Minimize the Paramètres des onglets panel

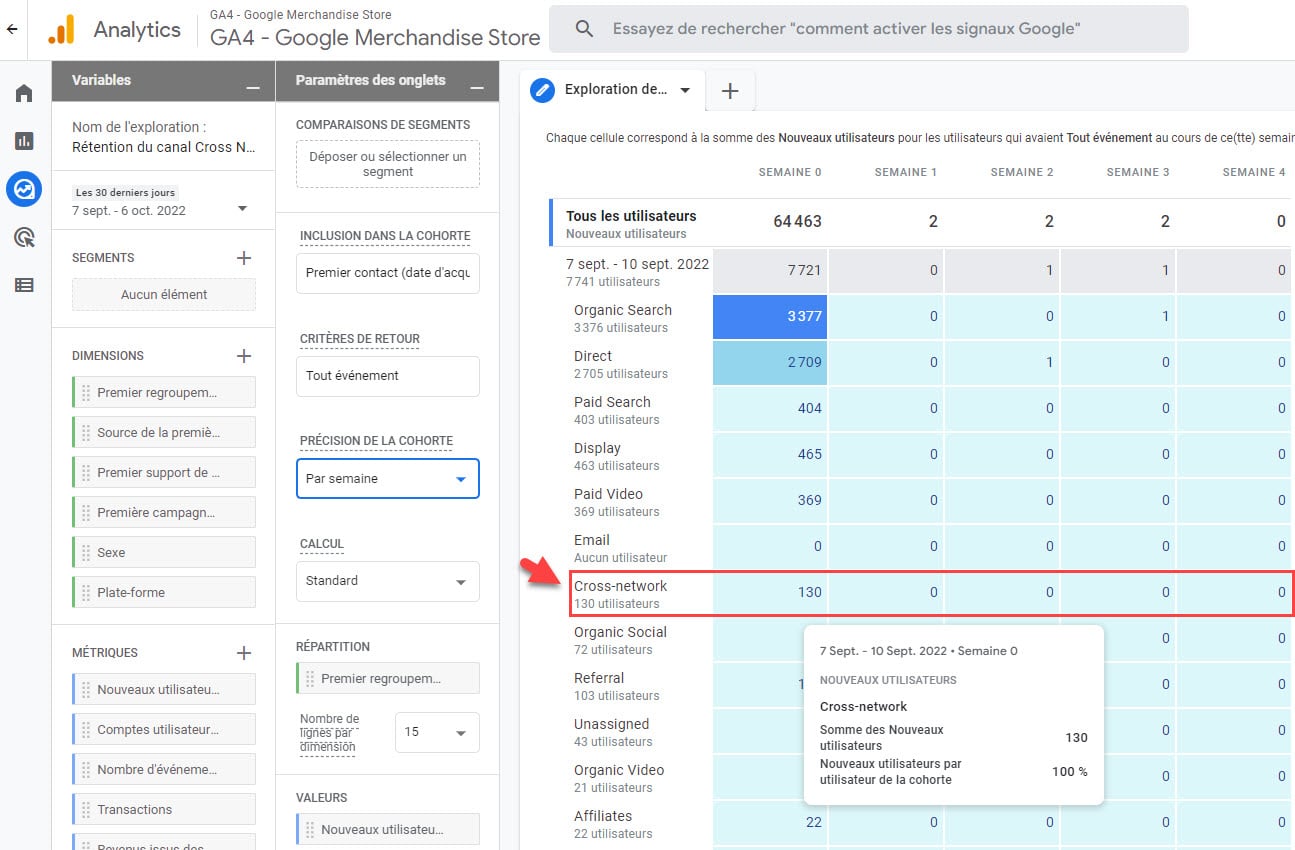477,88
